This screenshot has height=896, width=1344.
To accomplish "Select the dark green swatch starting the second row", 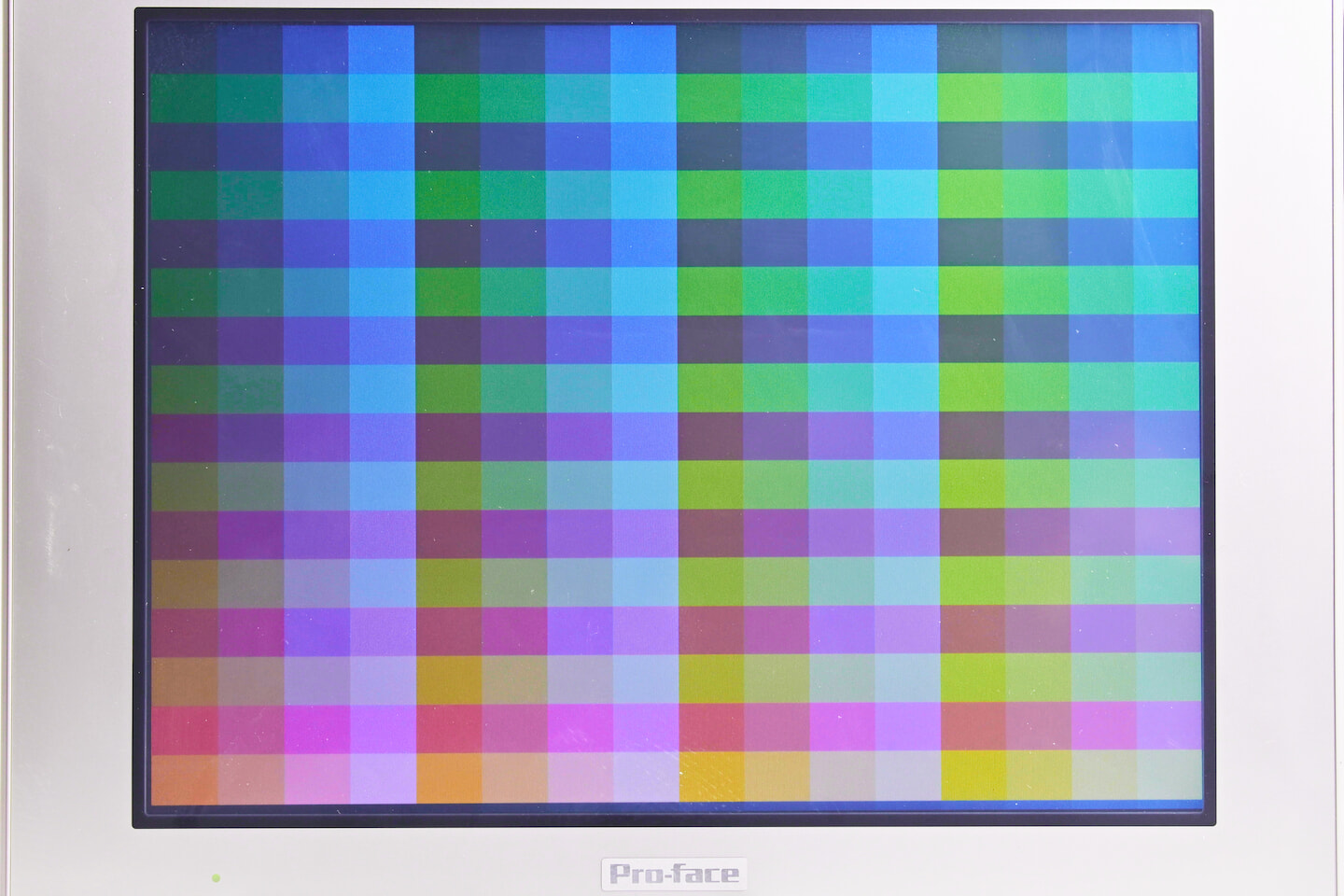I will coord(183,98).
